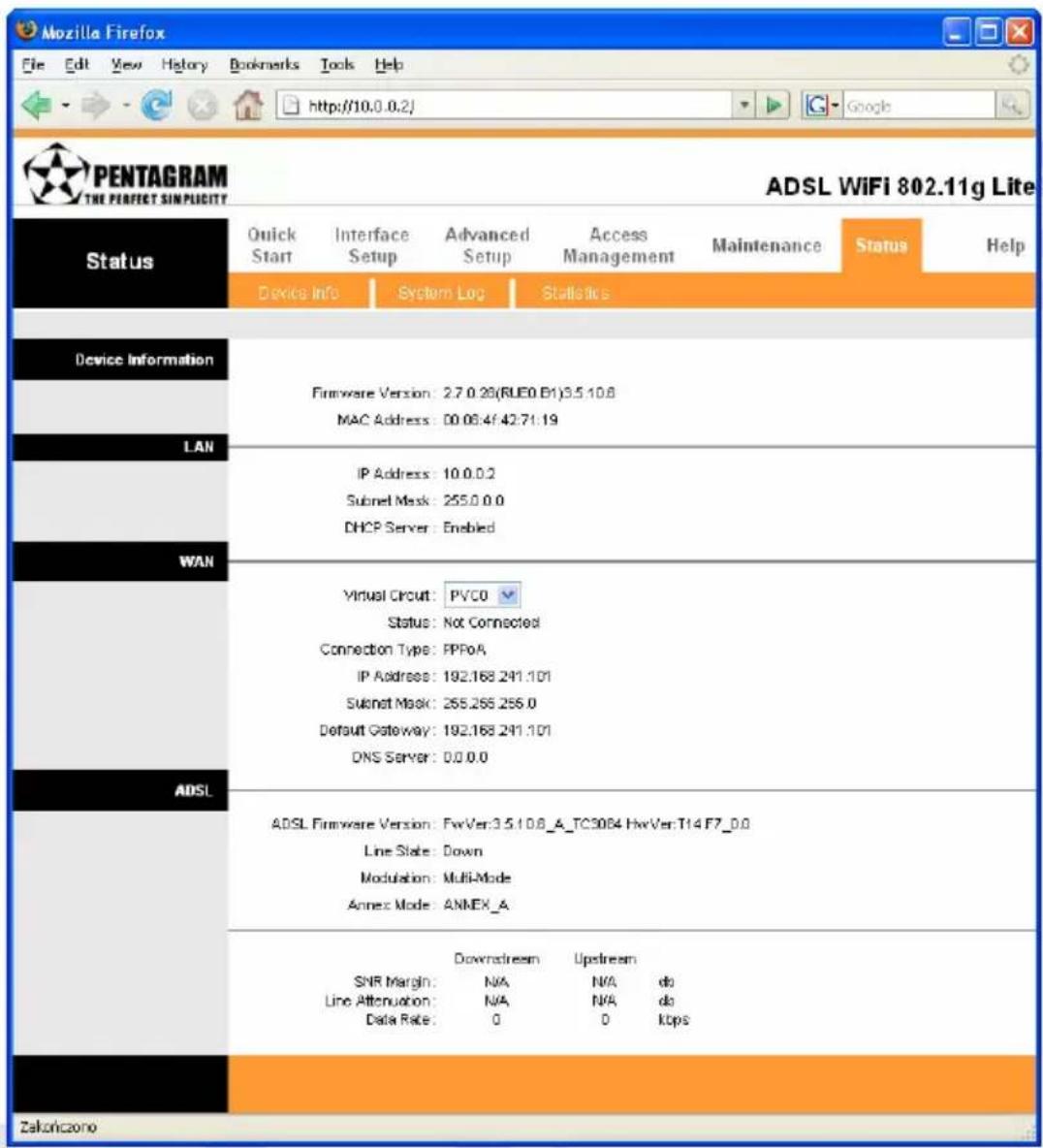The height and width of the screenshot is (1148, 1043).
Task: Open the Edit menu
Action: (77, 64)
